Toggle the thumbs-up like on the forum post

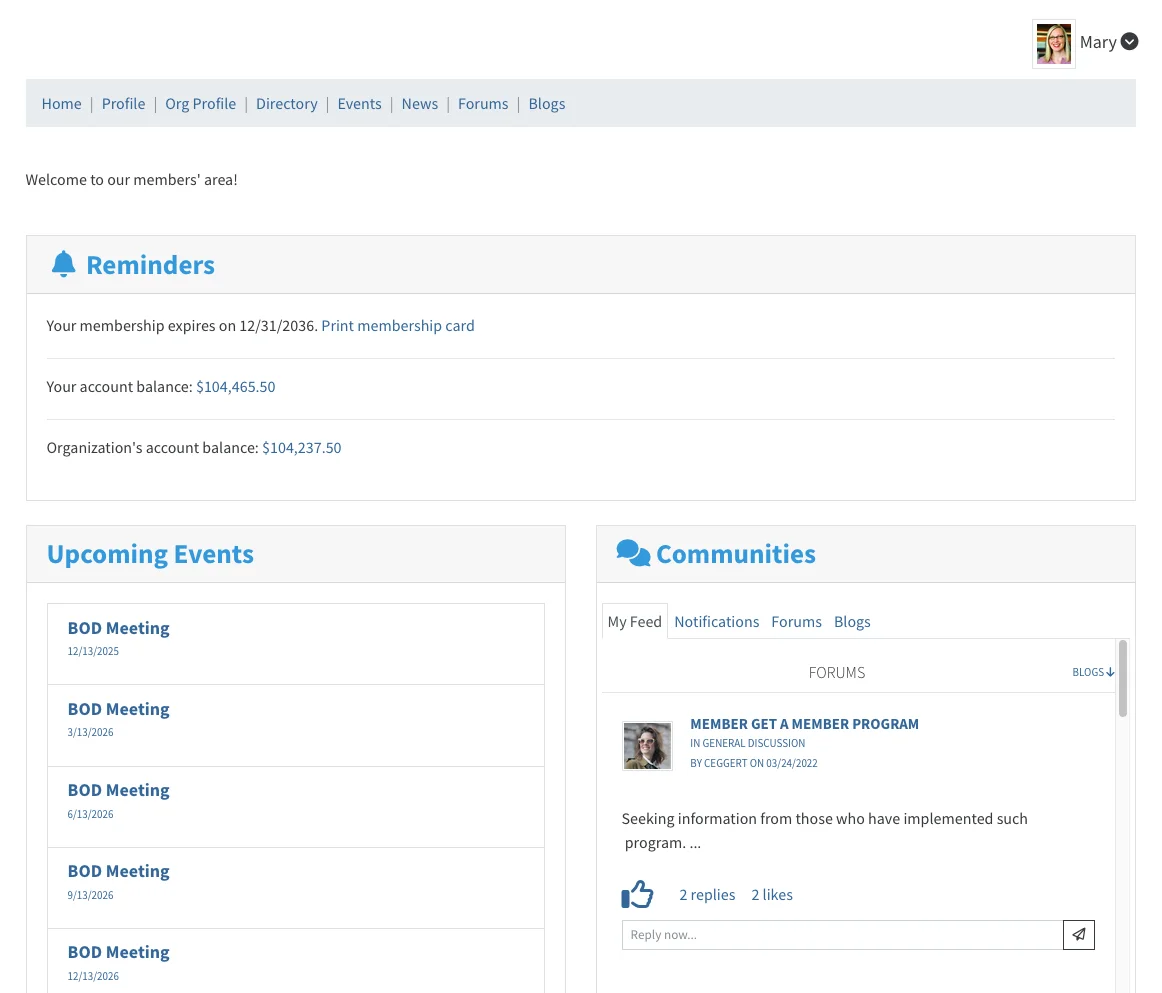[637, 893]
